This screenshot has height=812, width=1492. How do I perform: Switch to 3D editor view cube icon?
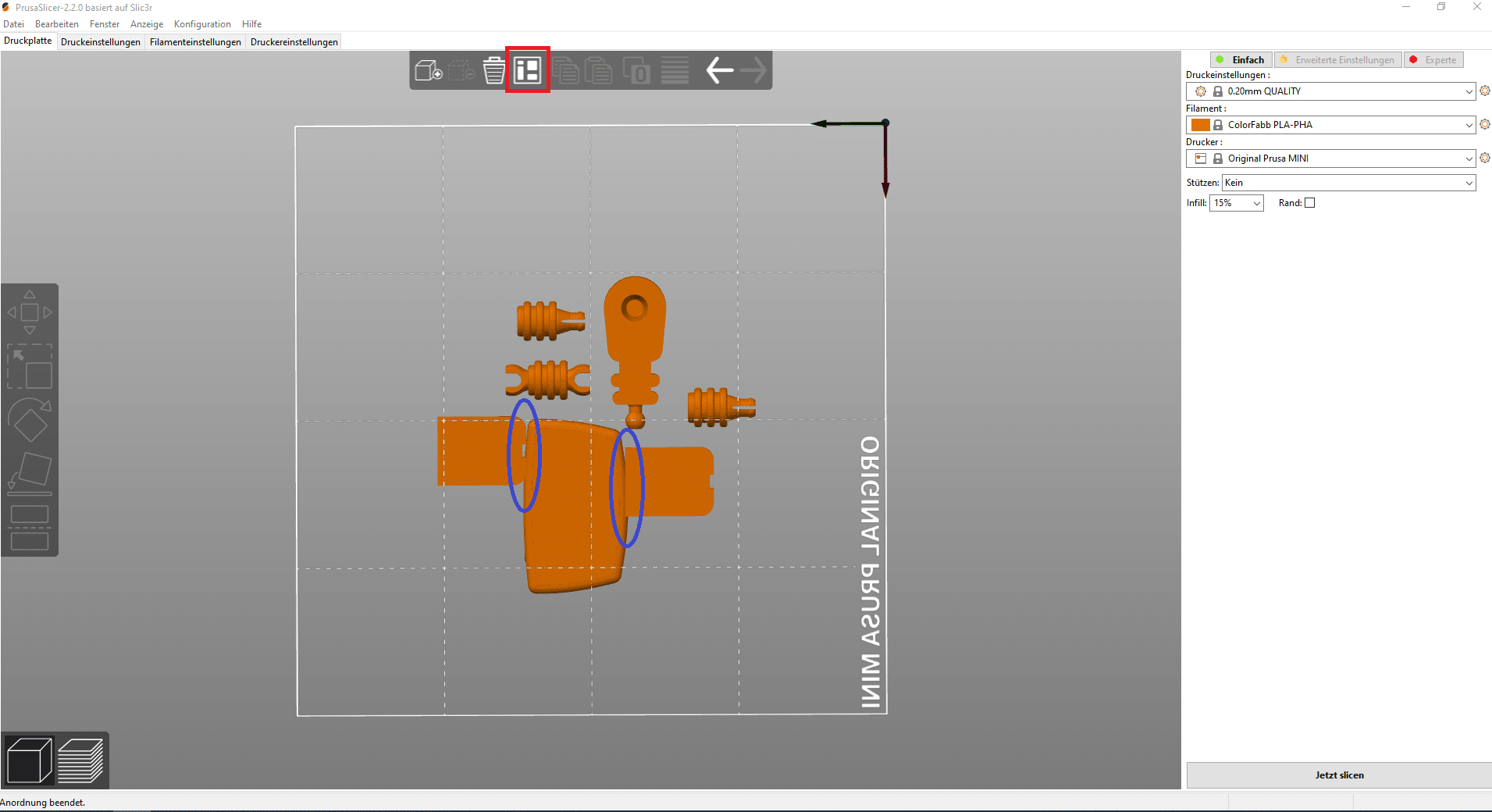[x=29, y=760]
